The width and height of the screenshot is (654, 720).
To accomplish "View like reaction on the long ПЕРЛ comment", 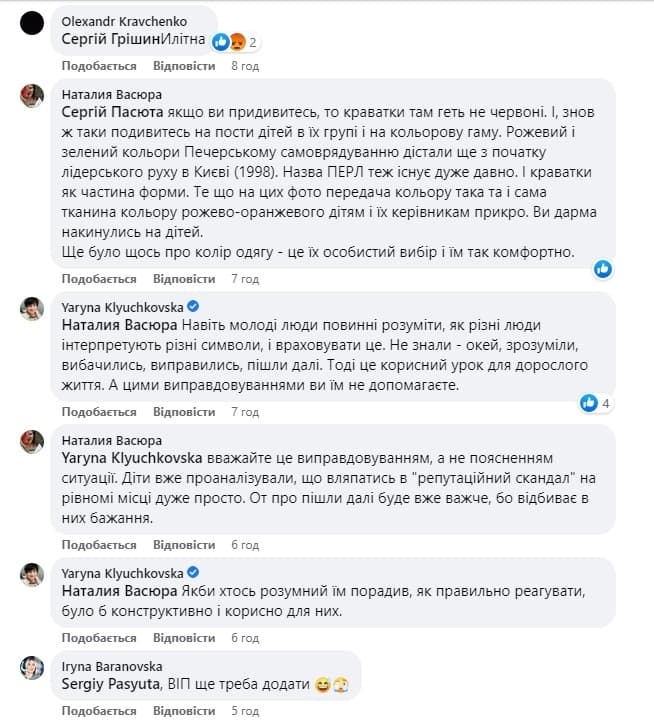I will [602, 268].
